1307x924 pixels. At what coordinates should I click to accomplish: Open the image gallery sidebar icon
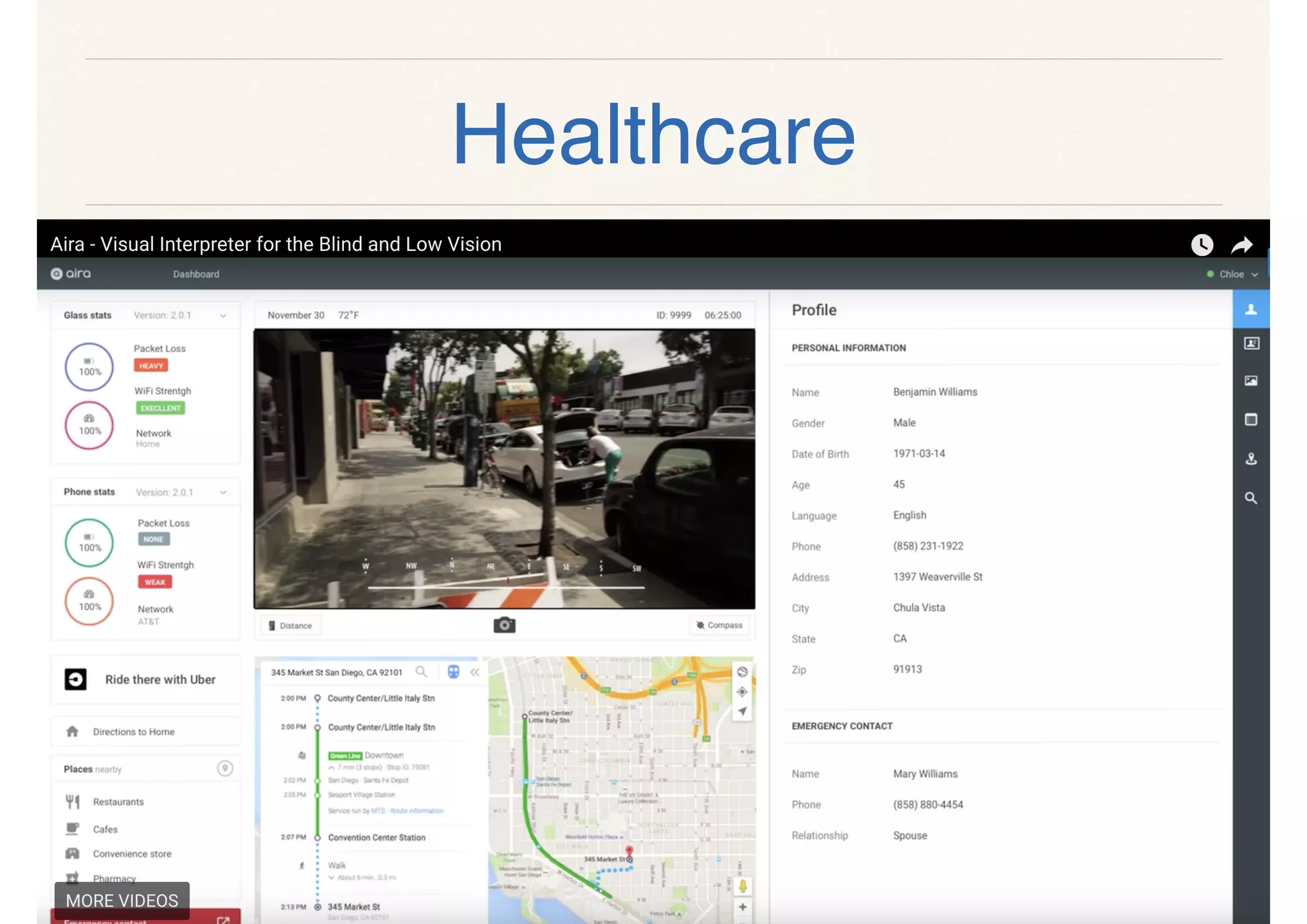click(x=1251, y=381)
